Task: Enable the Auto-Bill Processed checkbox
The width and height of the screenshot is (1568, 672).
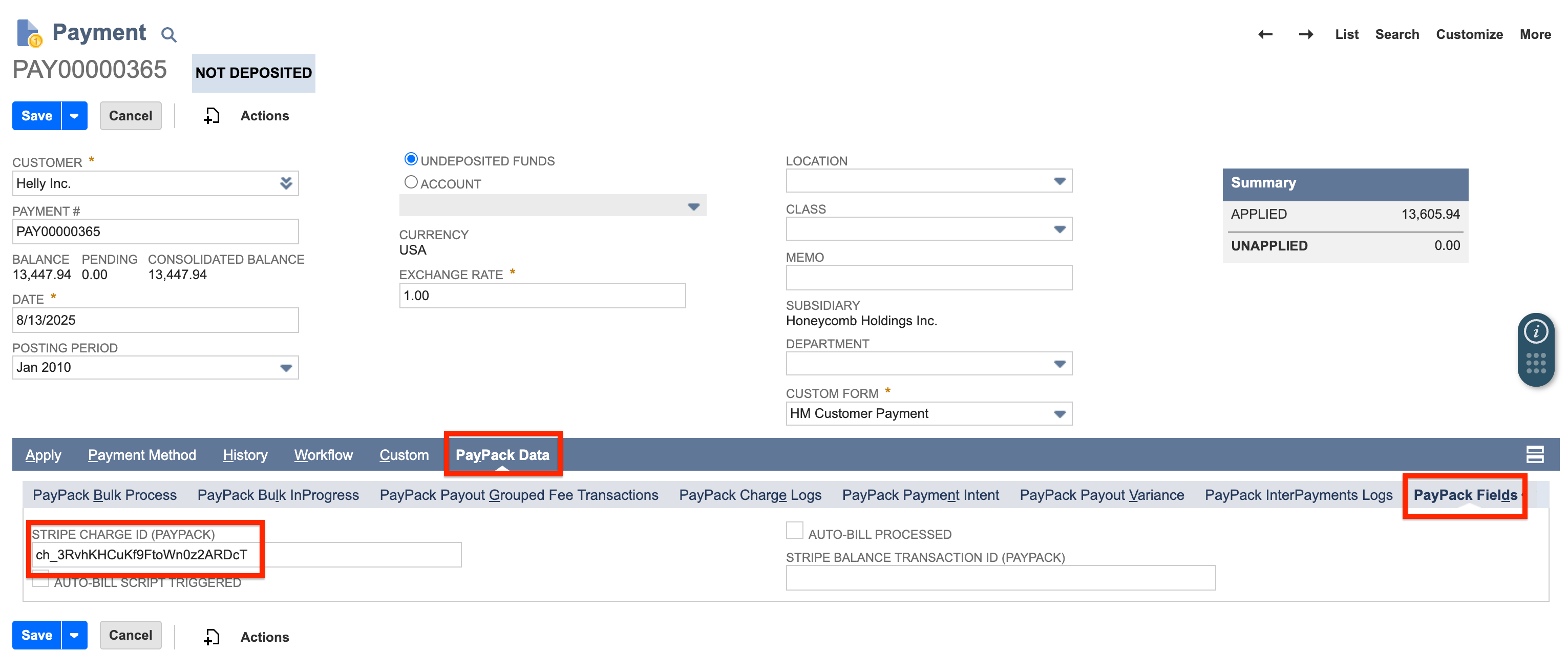Action: point(794,530)
